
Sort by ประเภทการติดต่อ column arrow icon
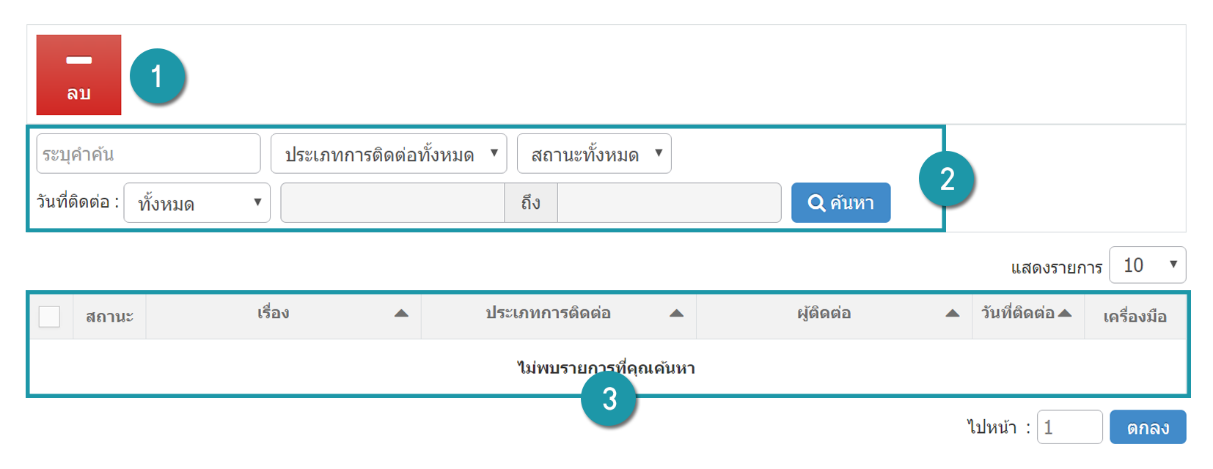click(676, 314)
